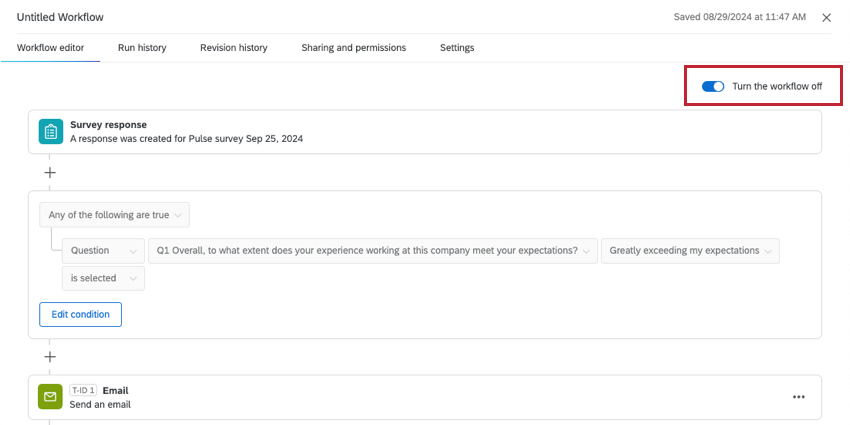Switch to the Run history tab

click(142, 48)
